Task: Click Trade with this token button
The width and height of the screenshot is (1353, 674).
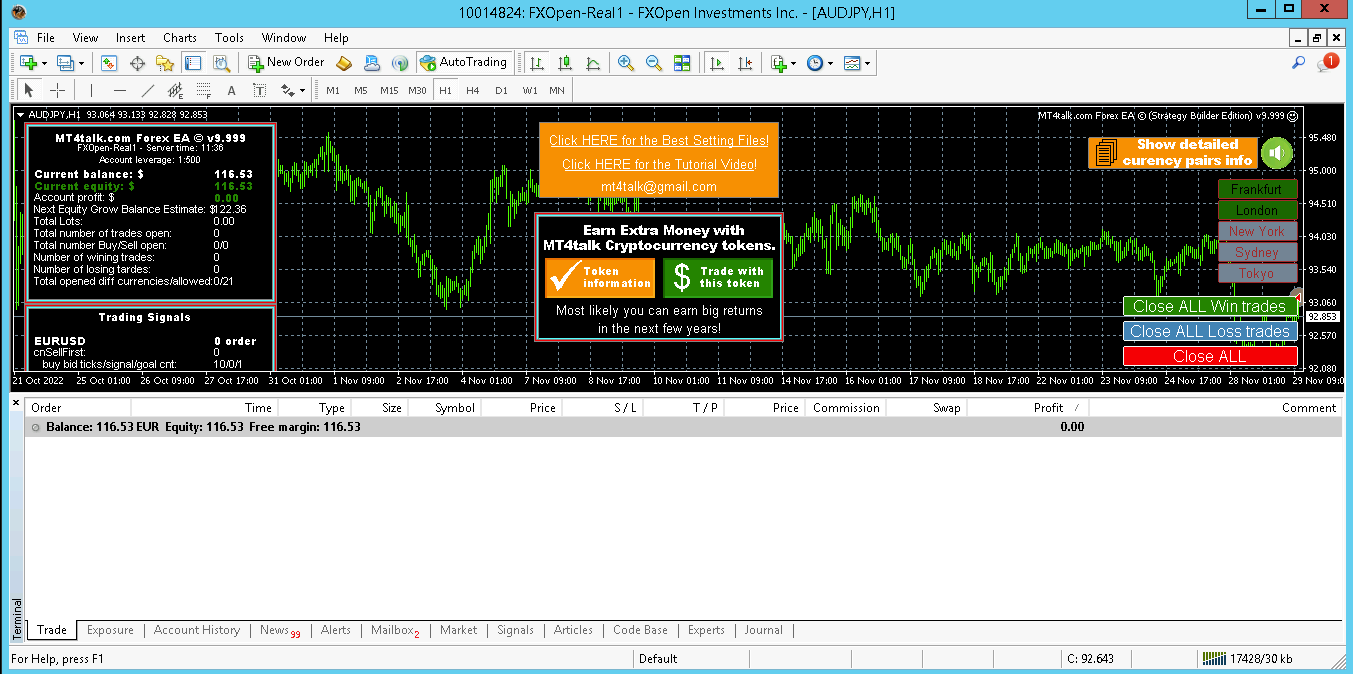Action: pos(718,277)
